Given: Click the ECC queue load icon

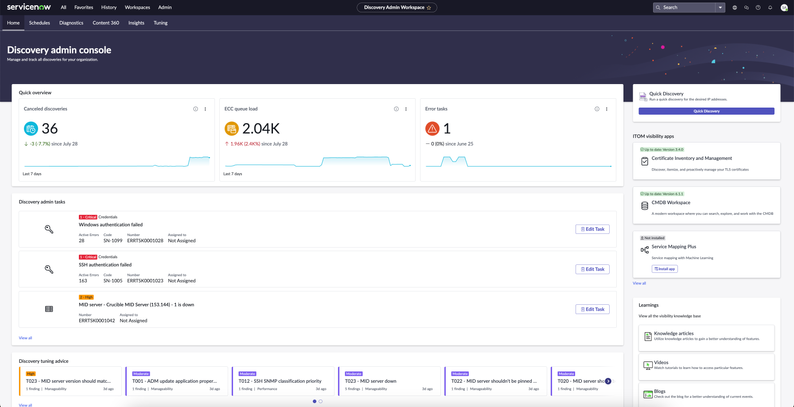Looking at the screenshot, I should click(231, 129).
